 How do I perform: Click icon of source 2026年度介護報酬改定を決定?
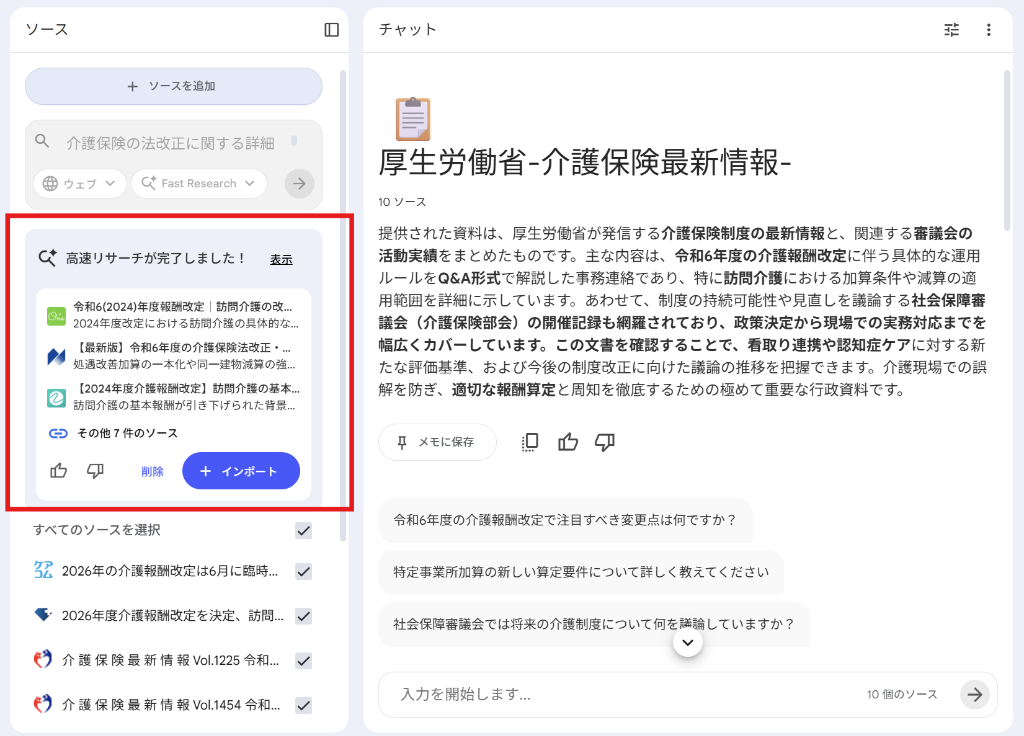[43, 615]
